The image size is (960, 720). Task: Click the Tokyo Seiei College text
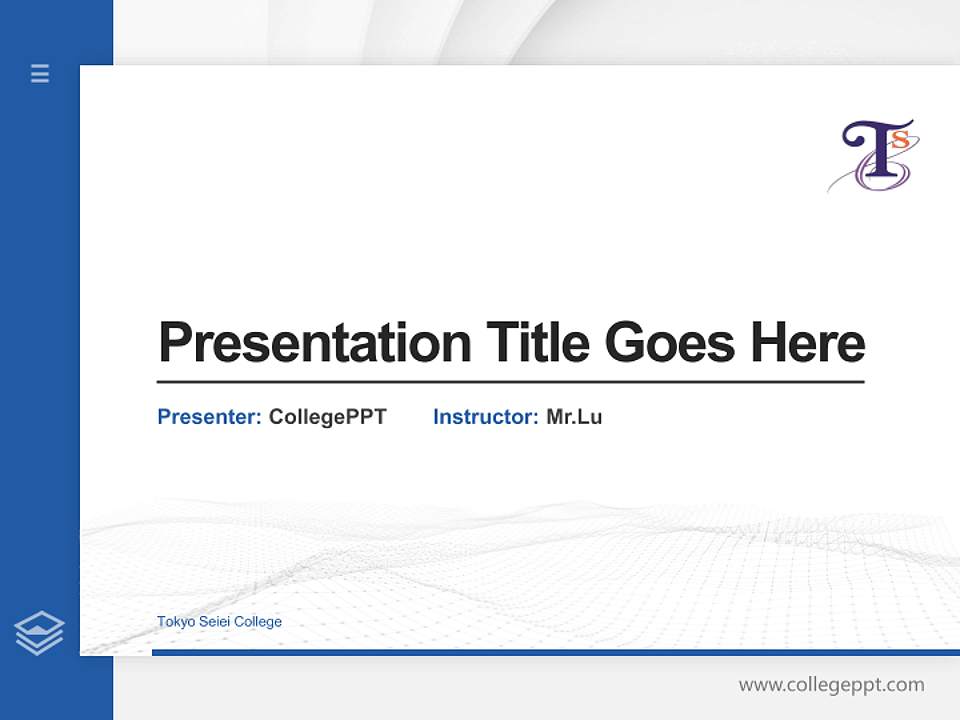coord(218,621)
